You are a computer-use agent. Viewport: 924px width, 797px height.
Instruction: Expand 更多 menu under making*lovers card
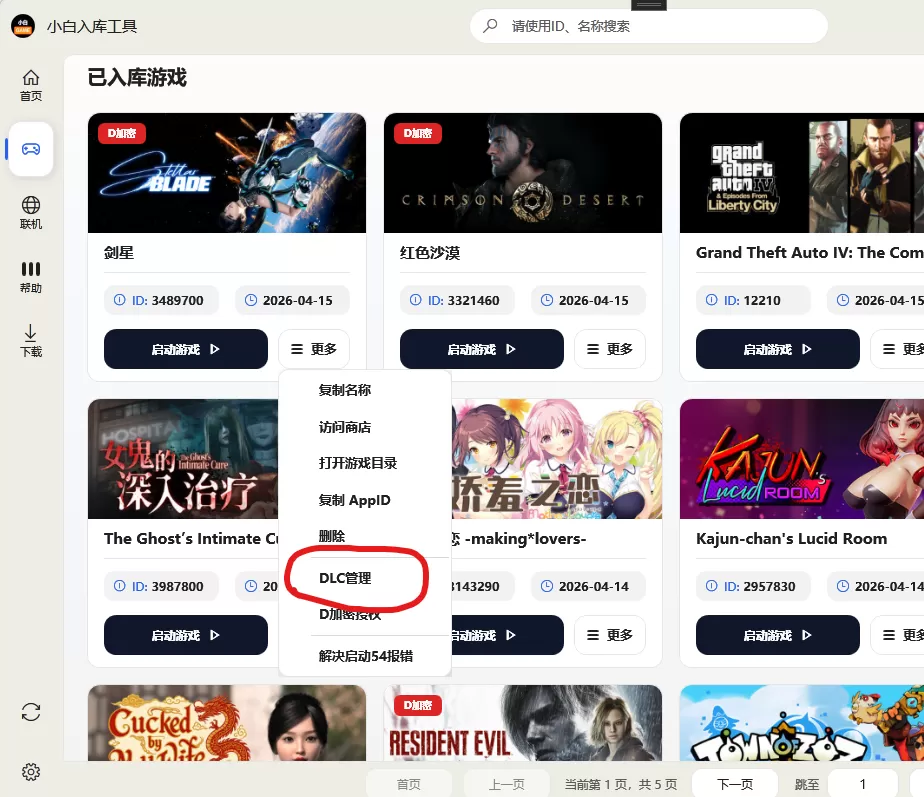[610, 635]
